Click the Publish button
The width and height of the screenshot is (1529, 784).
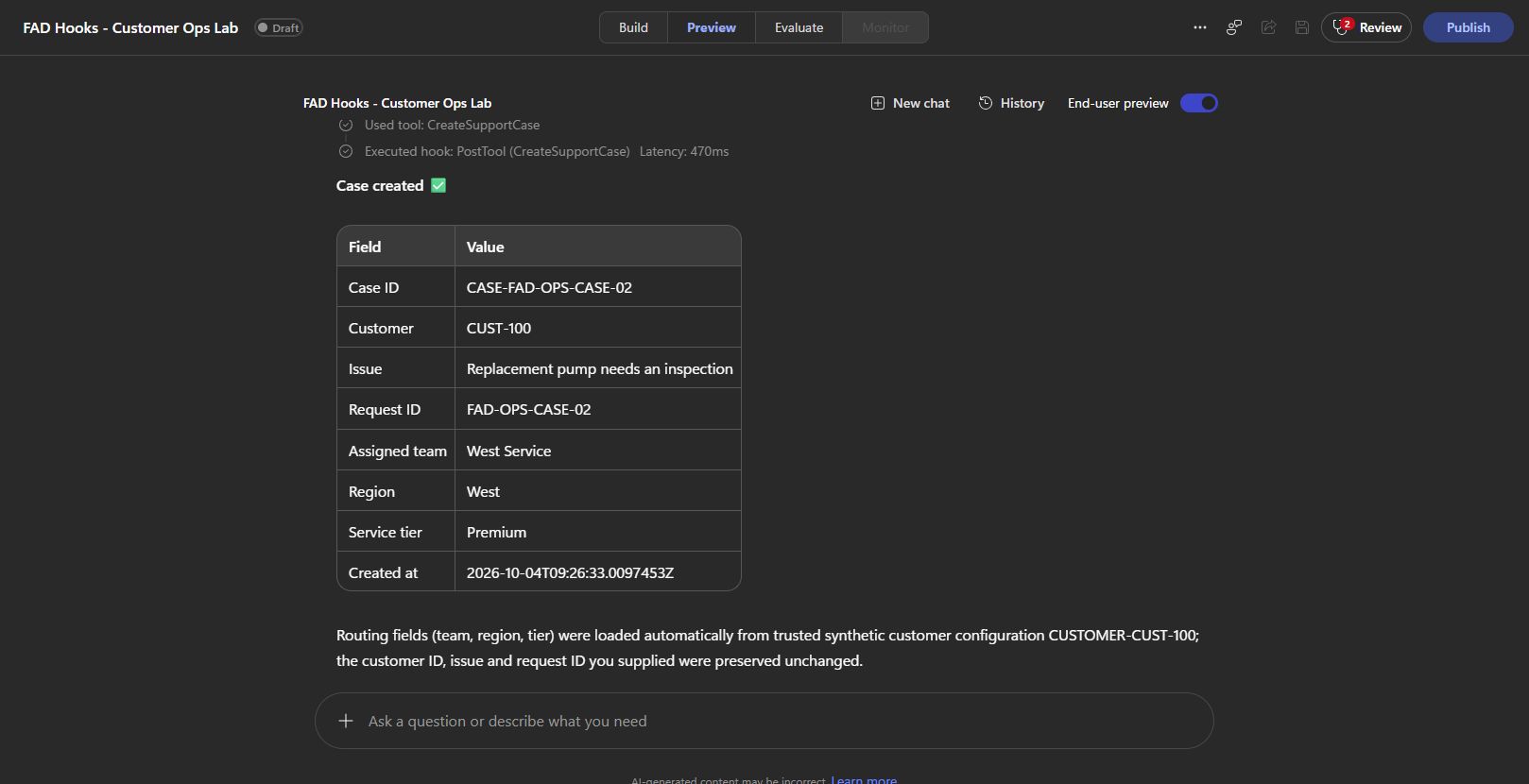click(x=1468, y=27)
